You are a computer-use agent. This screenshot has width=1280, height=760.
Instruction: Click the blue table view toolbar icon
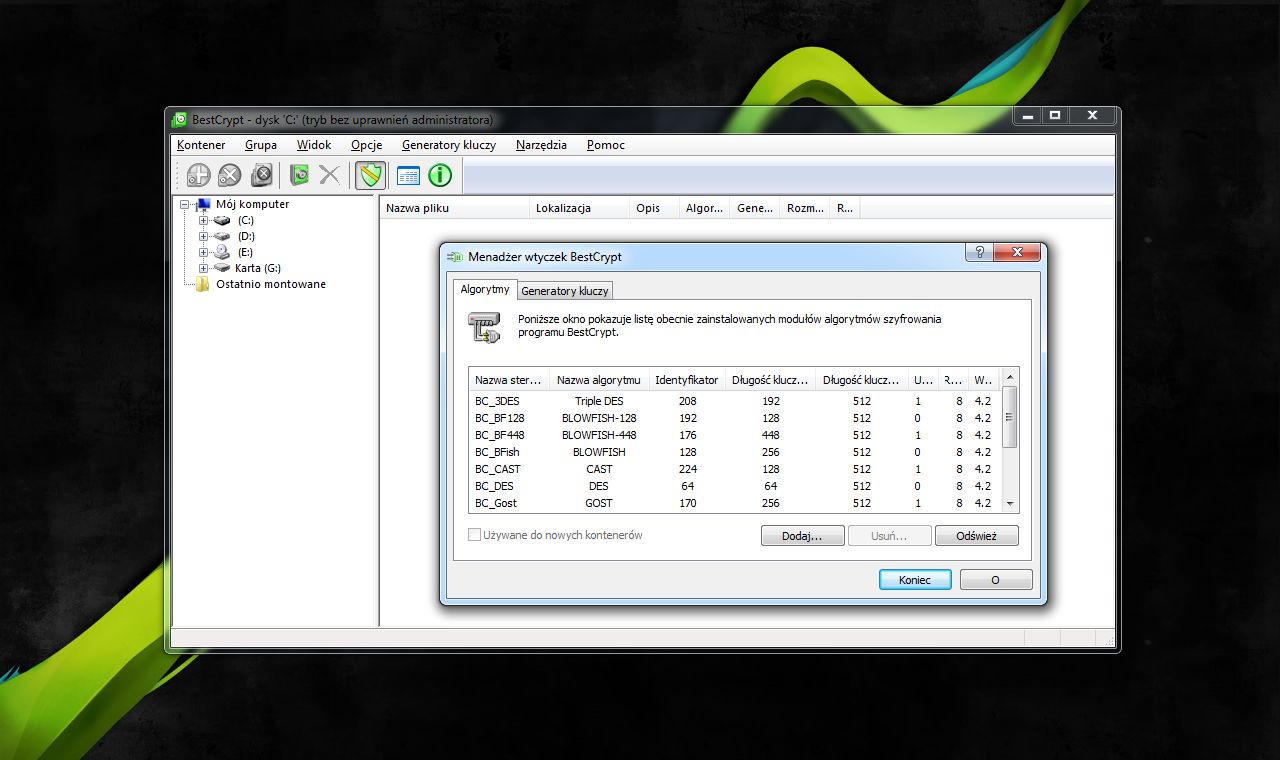coord(408,175)
